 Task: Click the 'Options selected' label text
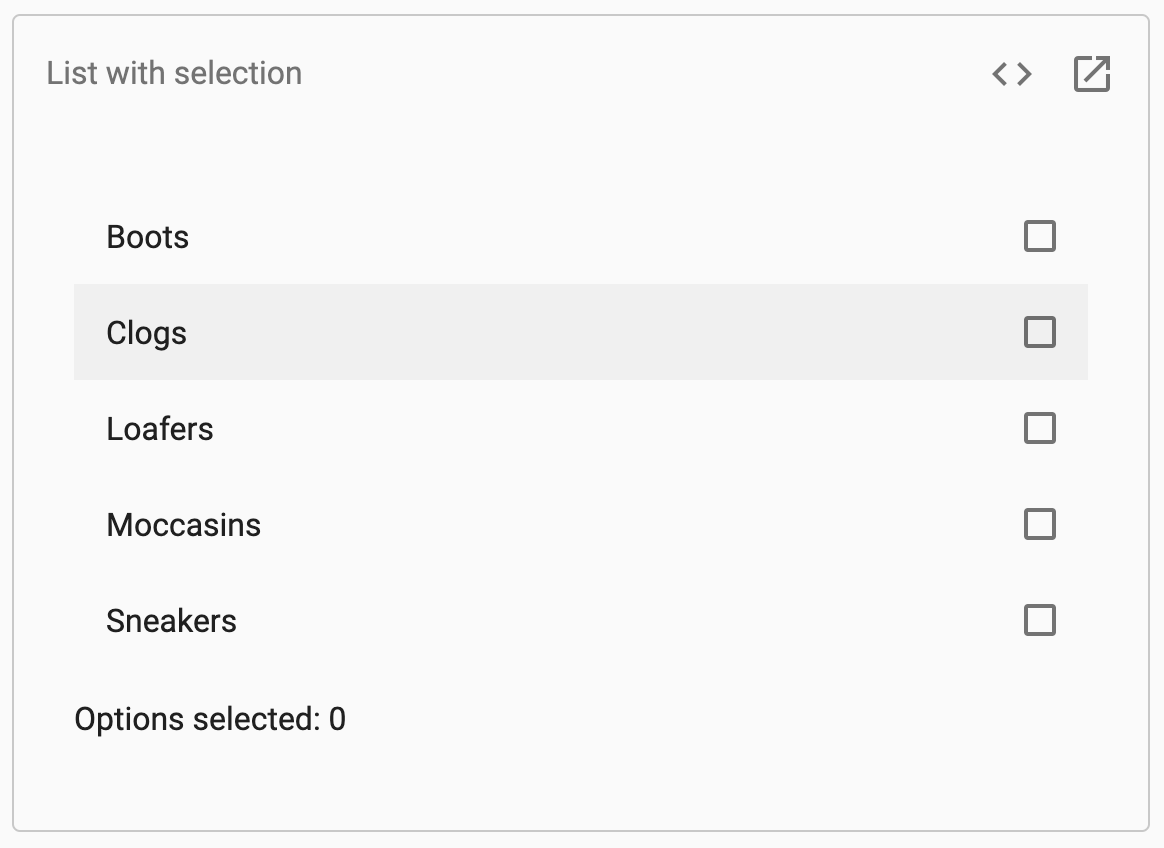click(x=197, y=719)
